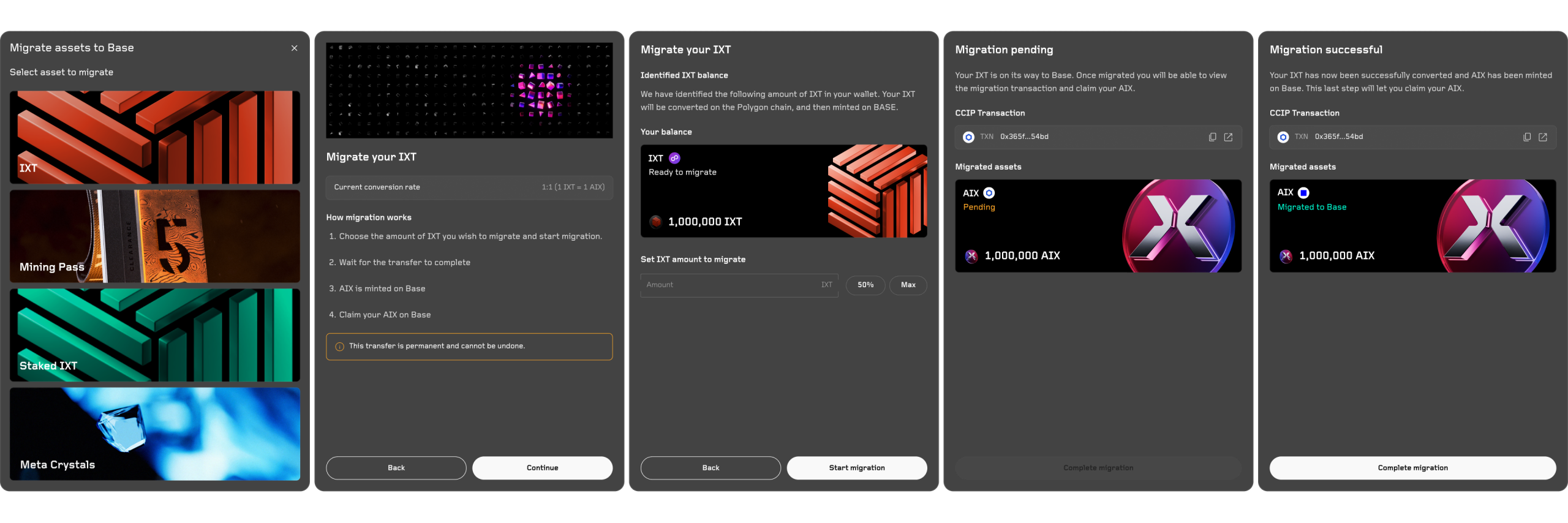
Task: Click the CCIP chain icon in Migration pending transaction
Action: click(x=968, y=137)
